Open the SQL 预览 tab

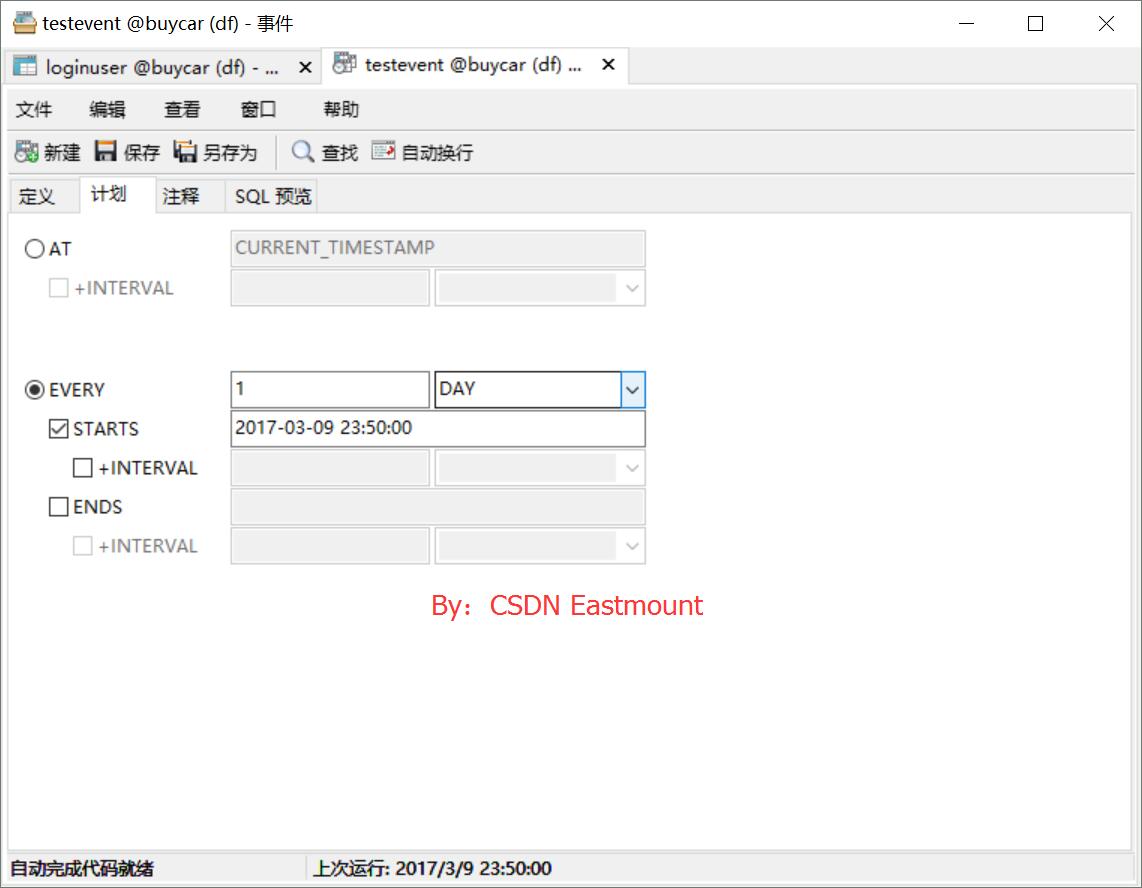(x=272, y=196)
